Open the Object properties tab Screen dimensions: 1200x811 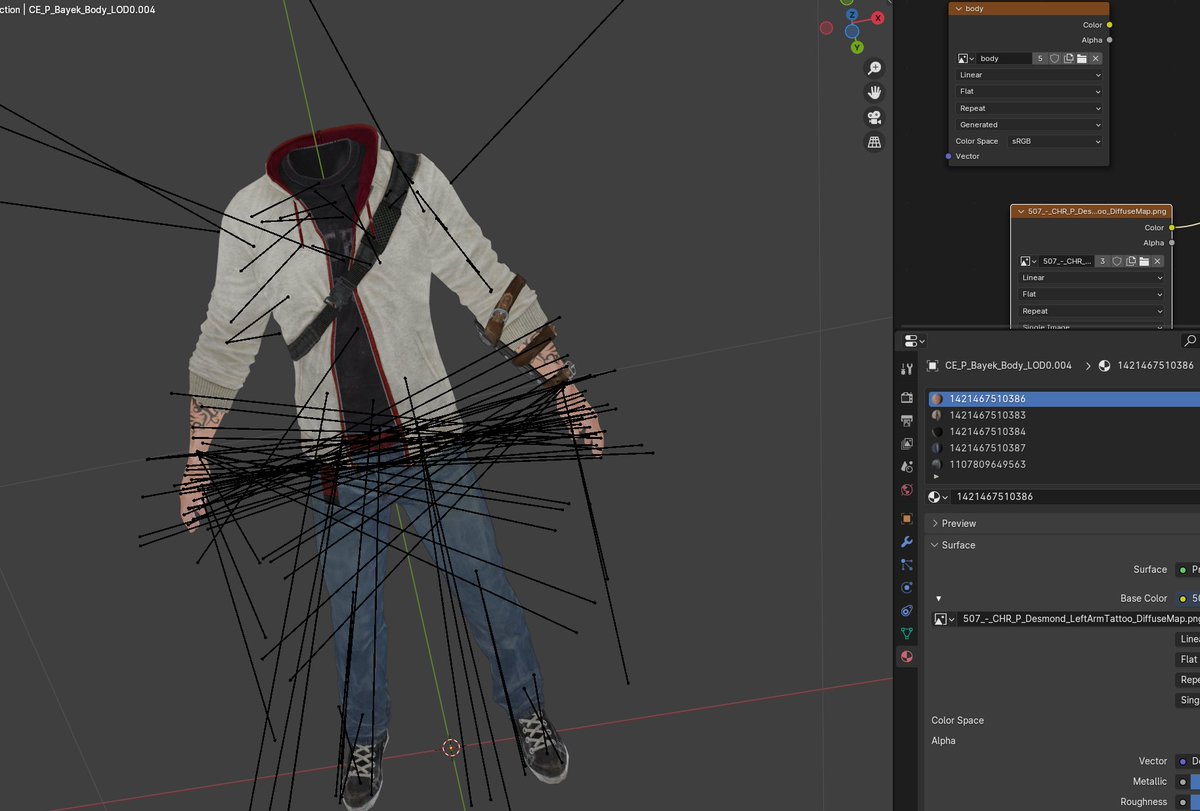pyautogui.click(x=907, y=519)
